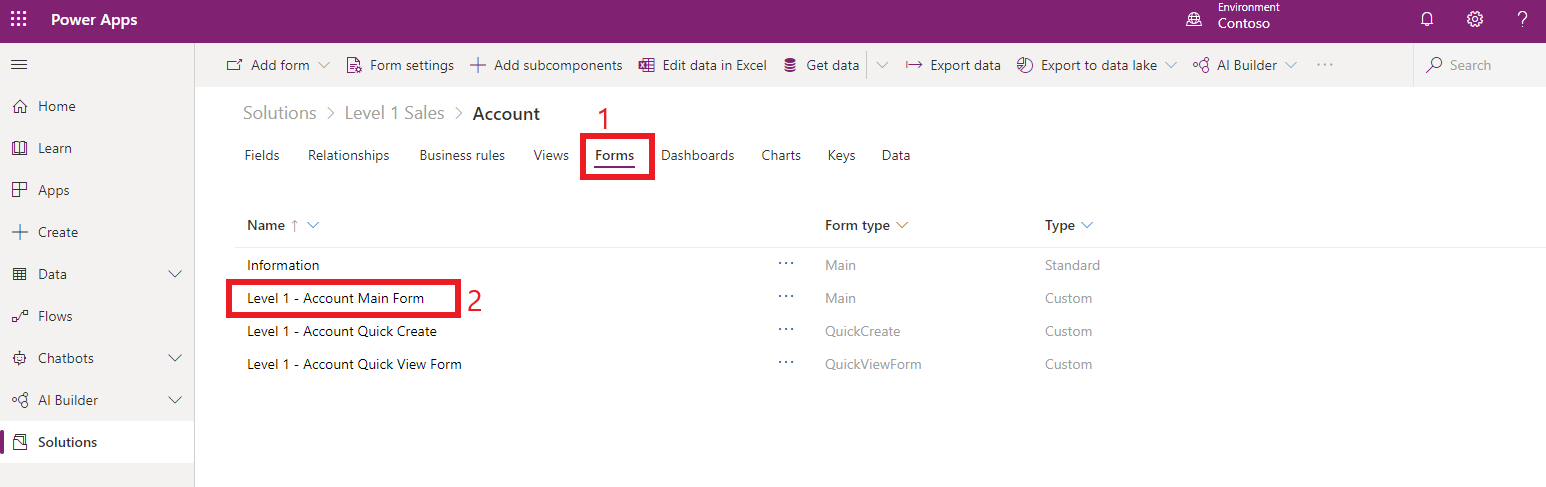Viewport: 1546px width, 487px height.
Task: Click the AI Builder sidebar icon
Action: [19, 400]
